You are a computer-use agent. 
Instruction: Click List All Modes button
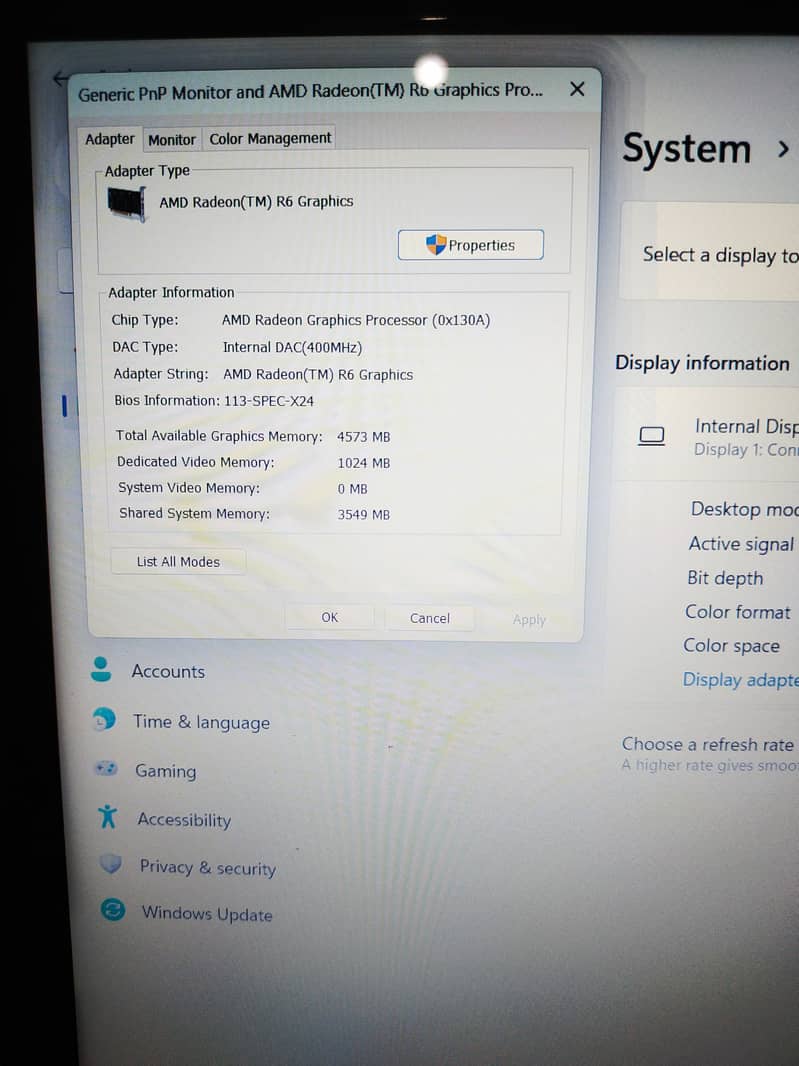pos(178,562)
